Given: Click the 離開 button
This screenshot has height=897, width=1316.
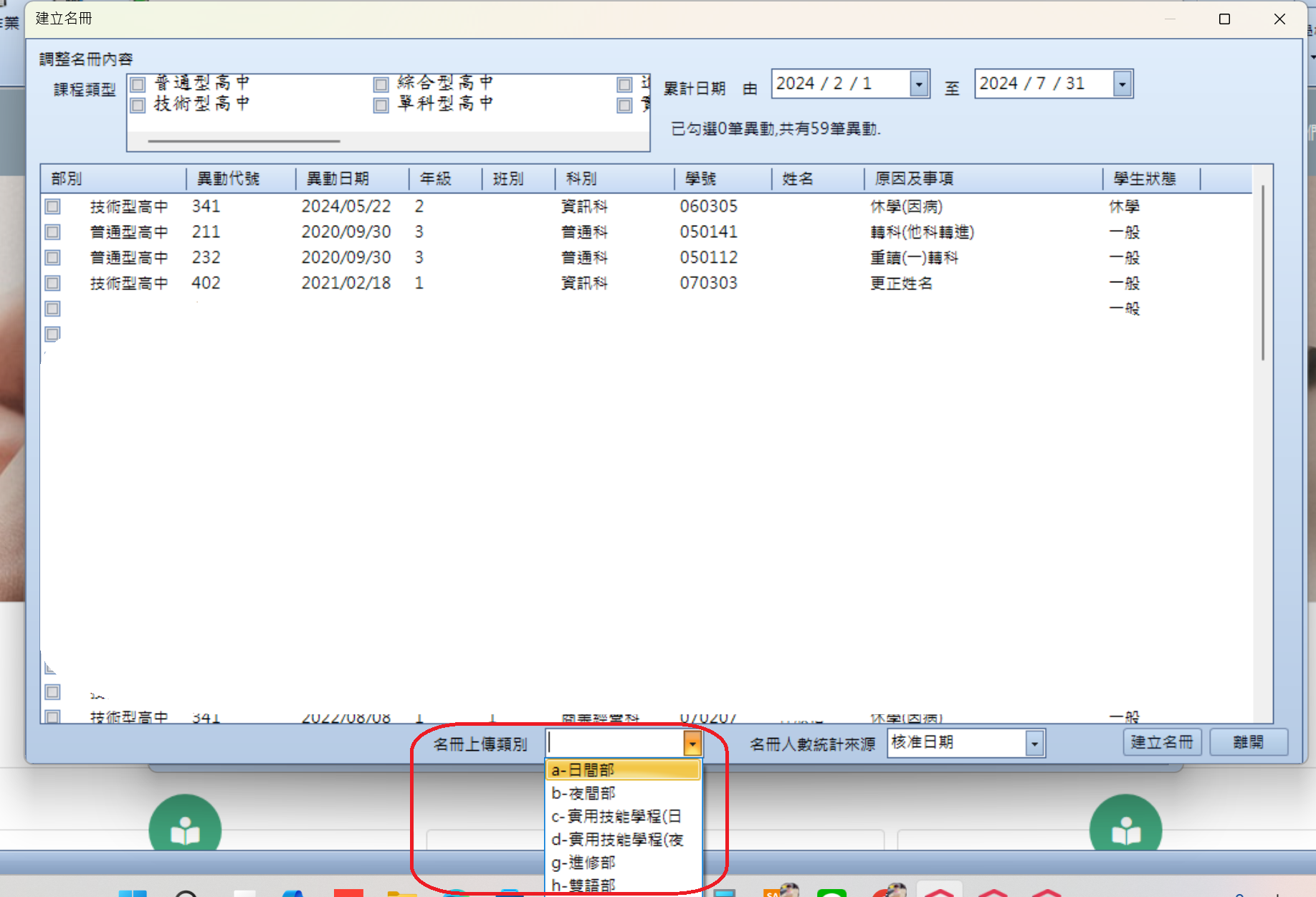Looking at the screenshot, I should pyautogui.click(x=1249, y=742).
